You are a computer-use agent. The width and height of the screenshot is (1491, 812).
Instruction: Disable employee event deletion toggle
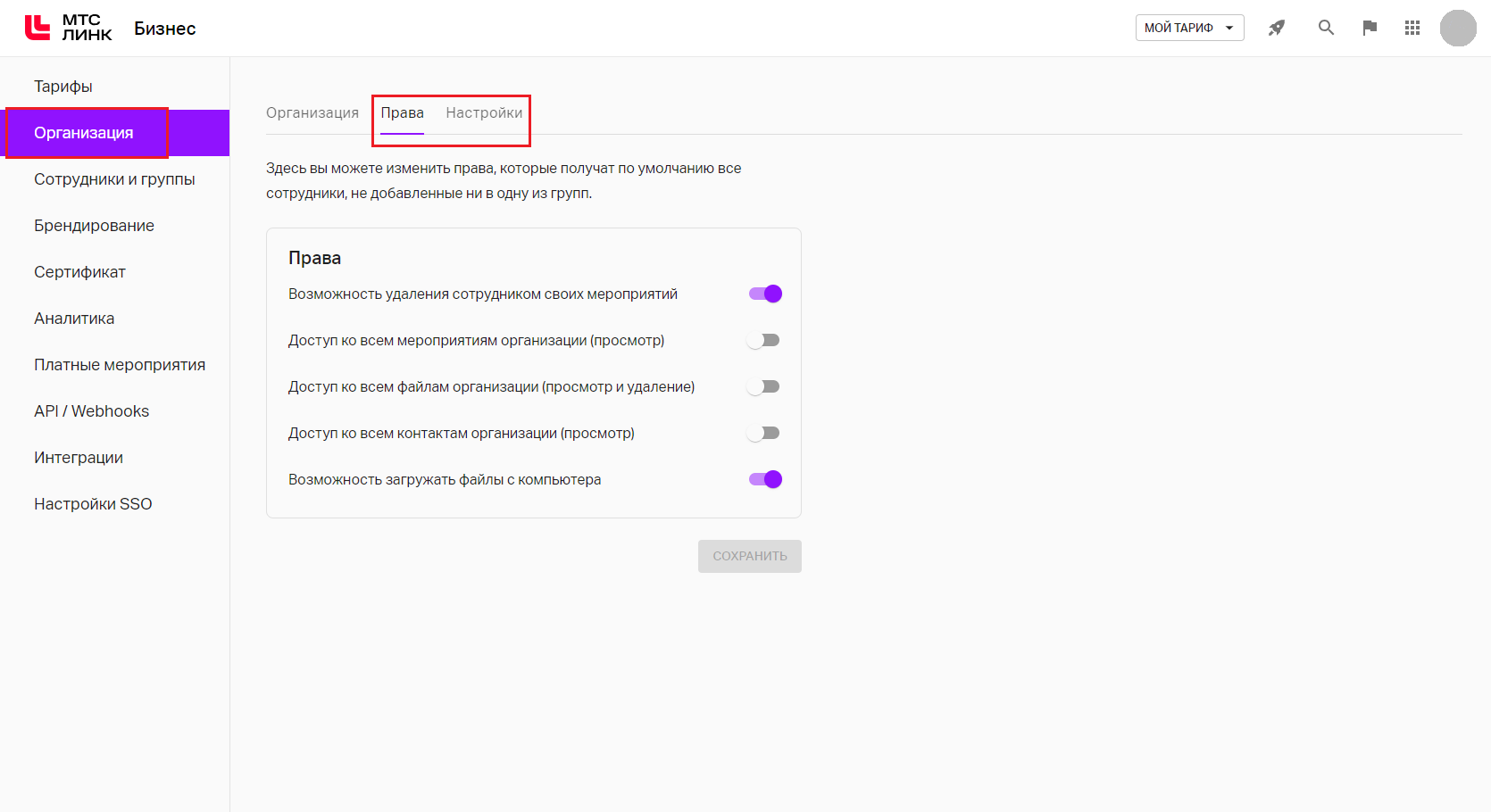pyautogui.click(x=765, y=294)
